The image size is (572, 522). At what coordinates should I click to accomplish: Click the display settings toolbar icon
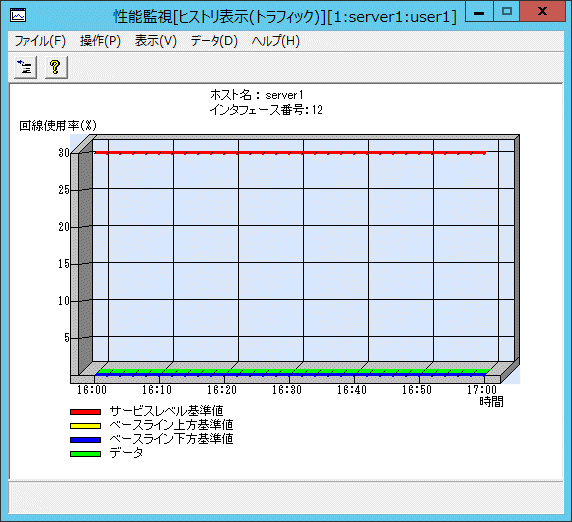pos(25,67)
